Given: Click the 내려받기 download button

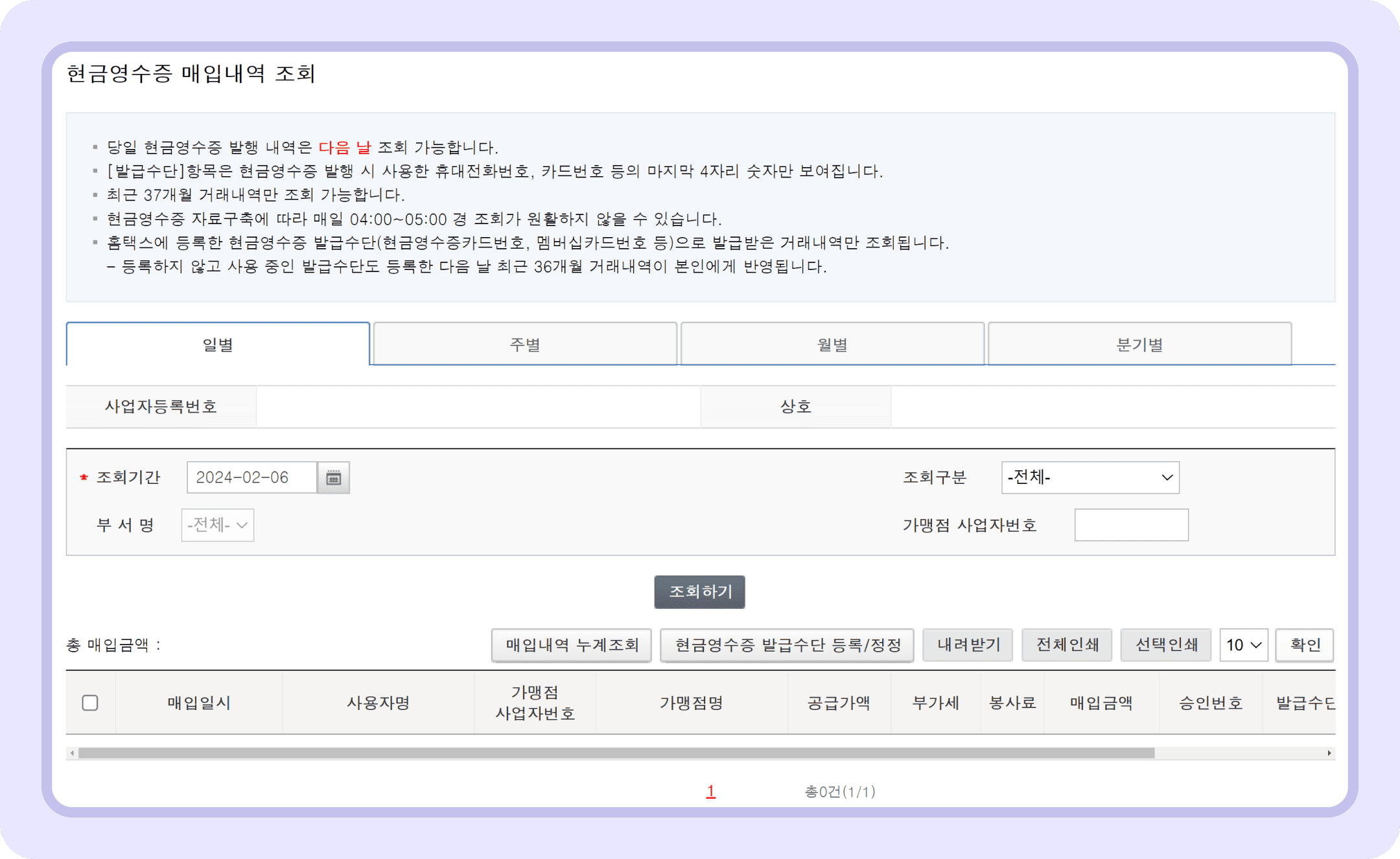Looking at the screenshot, I should tap(967, 645).
